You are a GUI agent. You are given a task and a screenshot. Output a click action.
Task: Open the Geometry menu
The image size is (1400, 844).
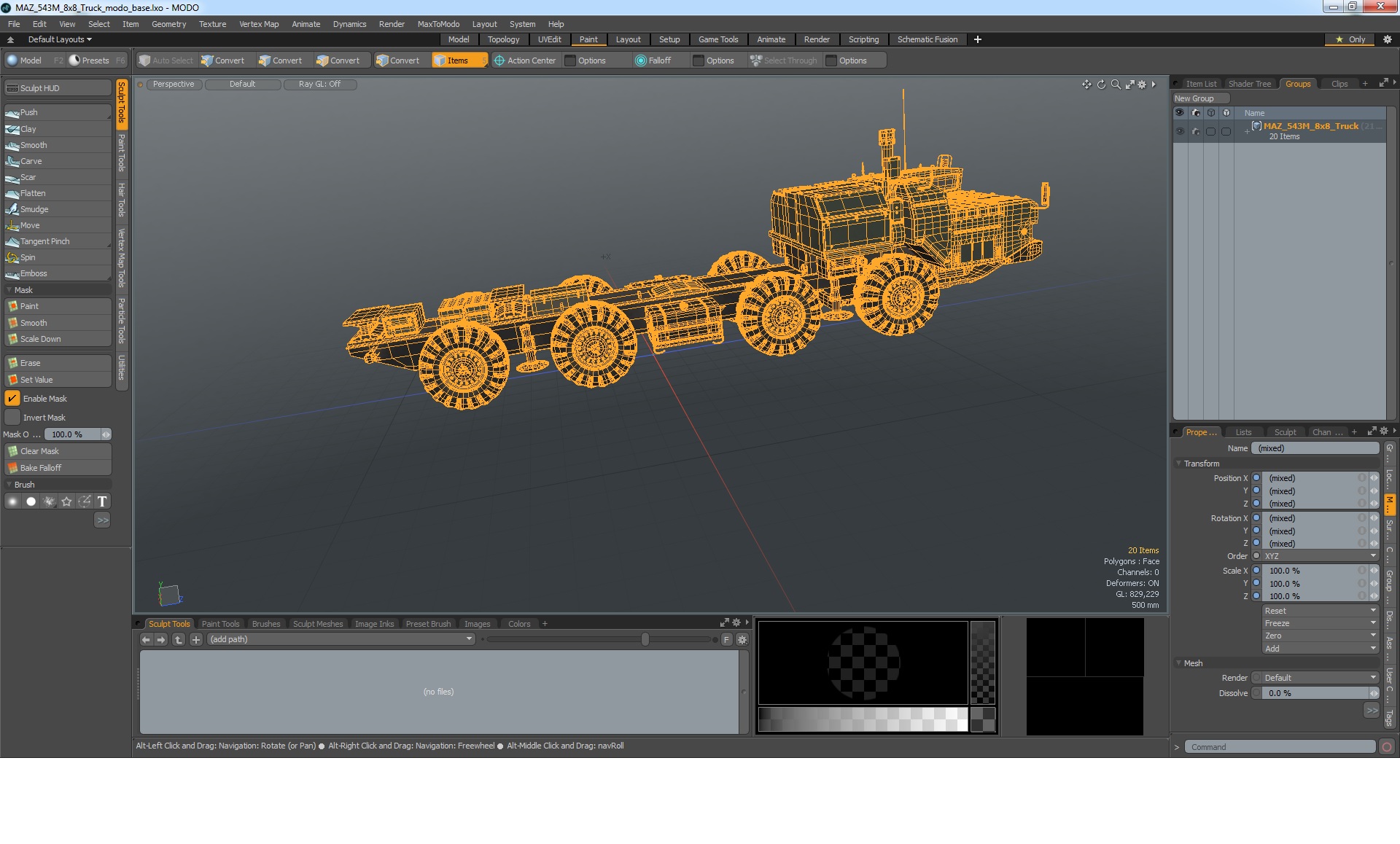point(168,24)
